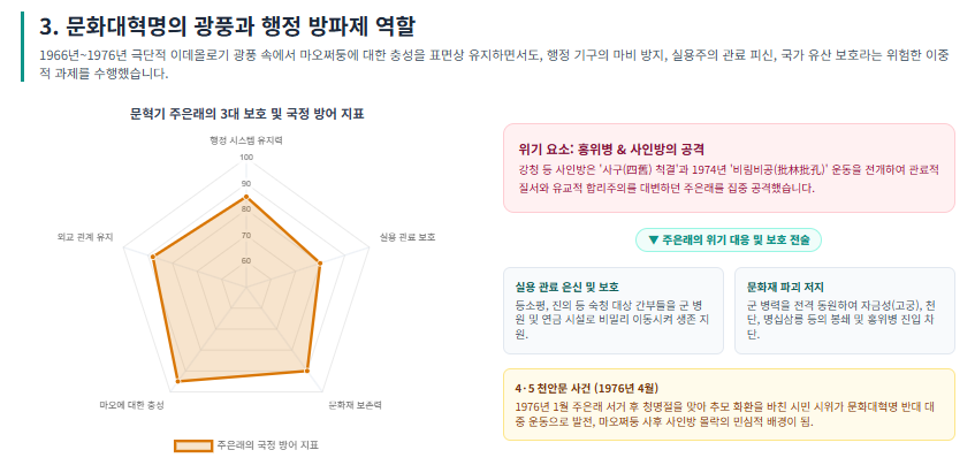Click the 마오에 대한 충성 axis label

(132, 405)
